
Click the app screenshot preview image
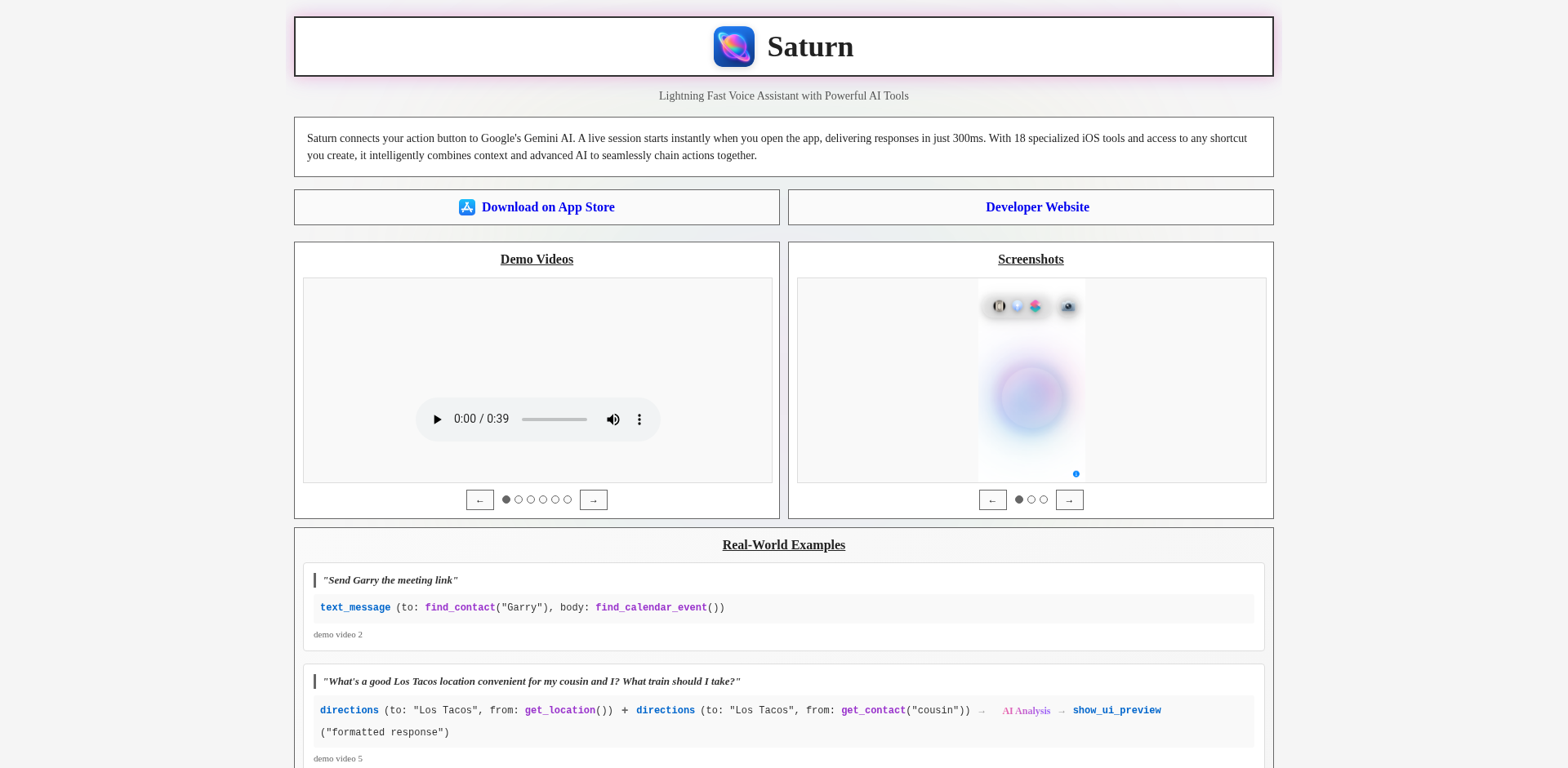(x=1032, y=380)
